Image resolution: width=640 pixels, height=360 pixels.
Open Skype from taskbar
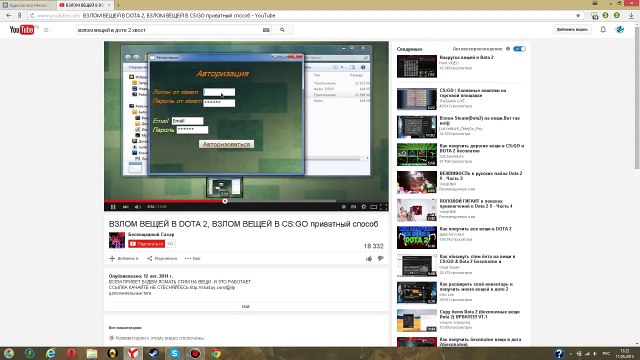(x=174, y=353)
